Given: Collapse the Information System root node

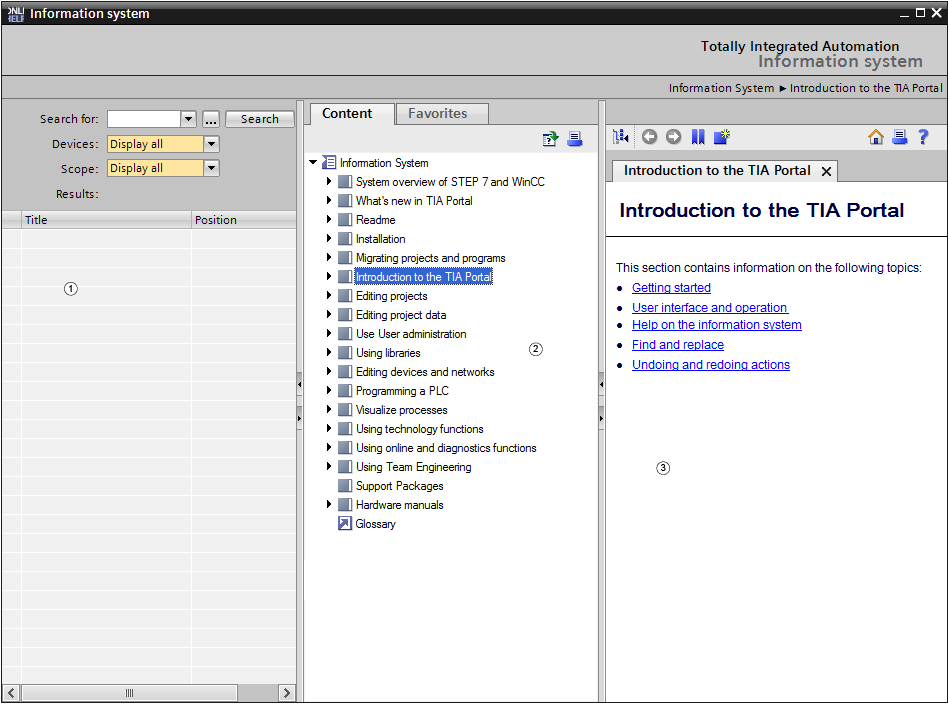Looking at the screenshot, I should point(313,162).
